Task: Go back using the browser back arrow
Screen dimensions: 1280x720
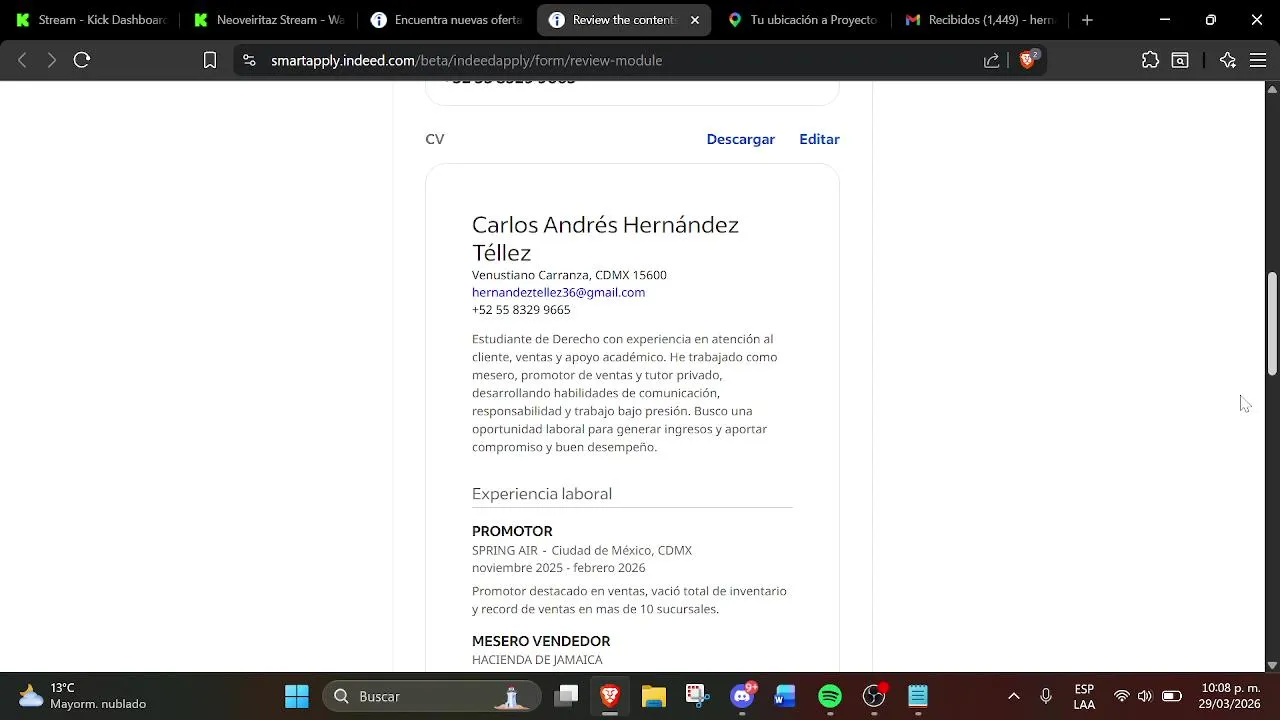Action: pos(22,60)
